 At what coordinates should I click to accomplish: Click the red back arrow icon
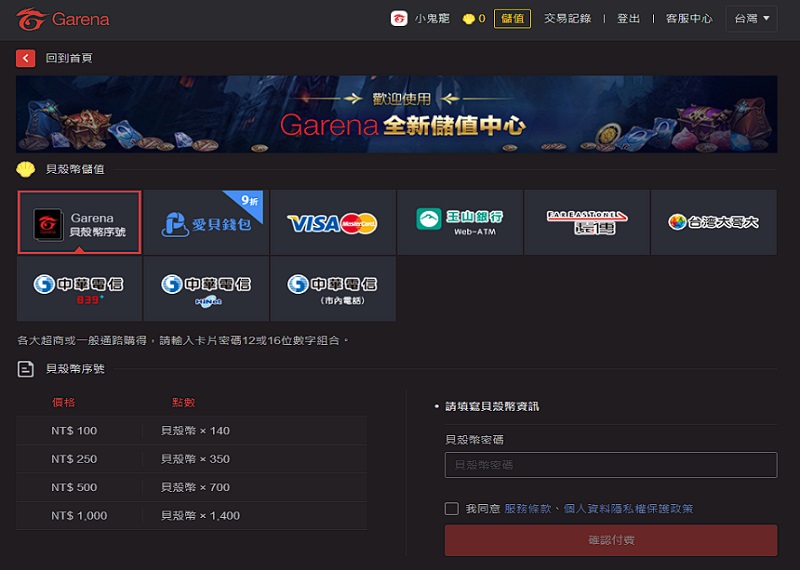pos(26,59)
